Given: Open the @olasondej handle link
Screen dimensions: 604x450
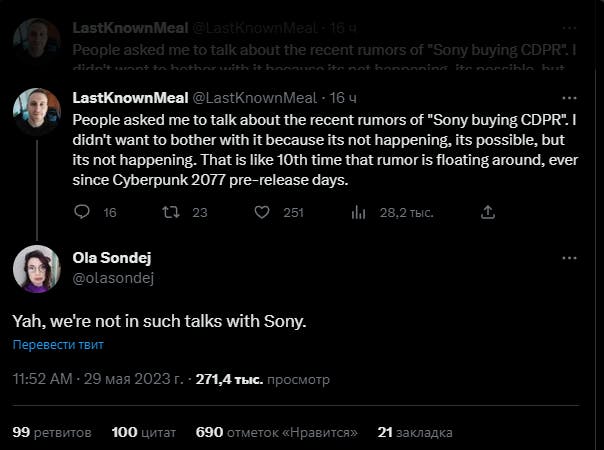Looking at the screenshot, I should coord(113,277).
